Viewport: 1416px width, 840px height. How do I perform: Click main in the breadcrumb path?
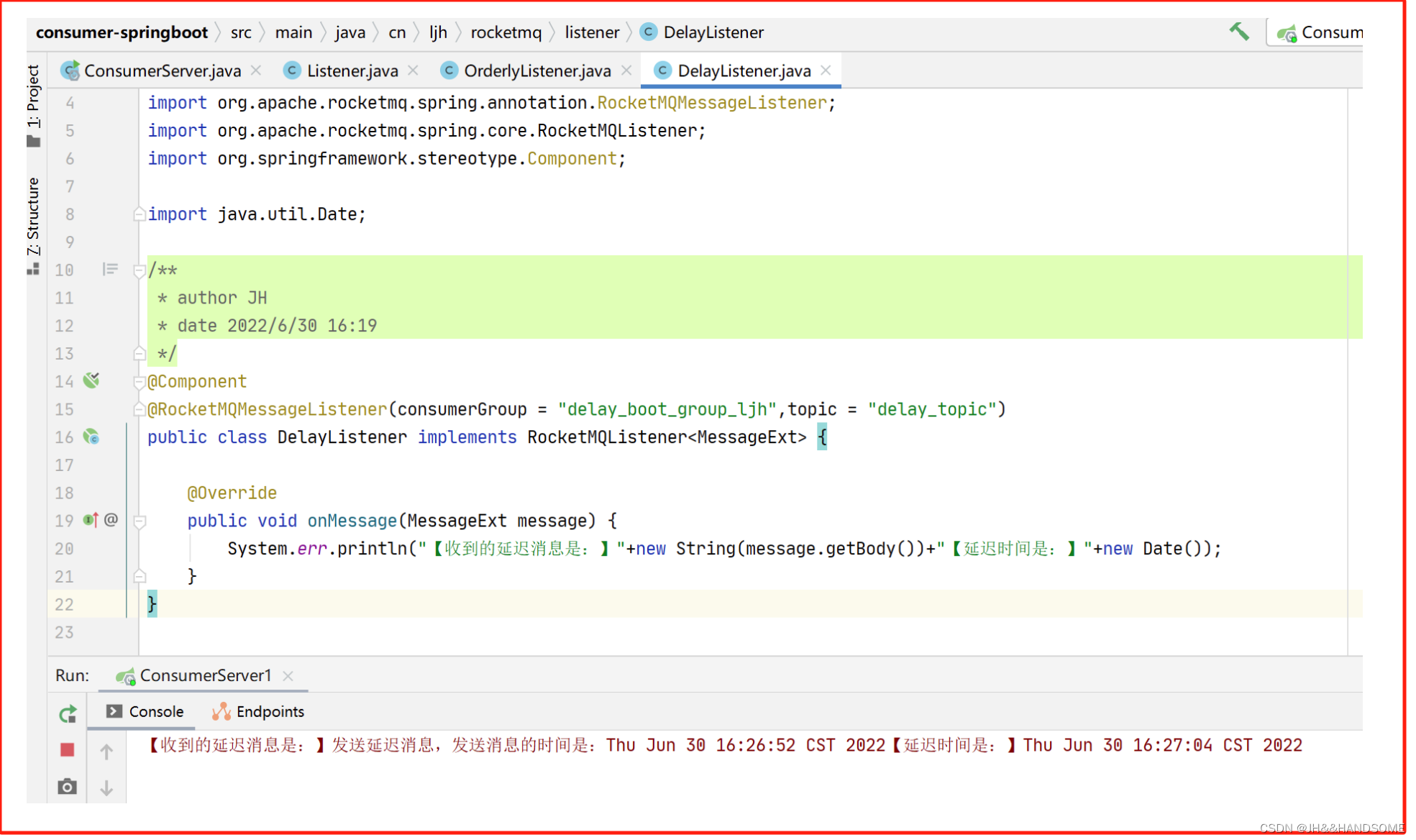tap(293, 32)
